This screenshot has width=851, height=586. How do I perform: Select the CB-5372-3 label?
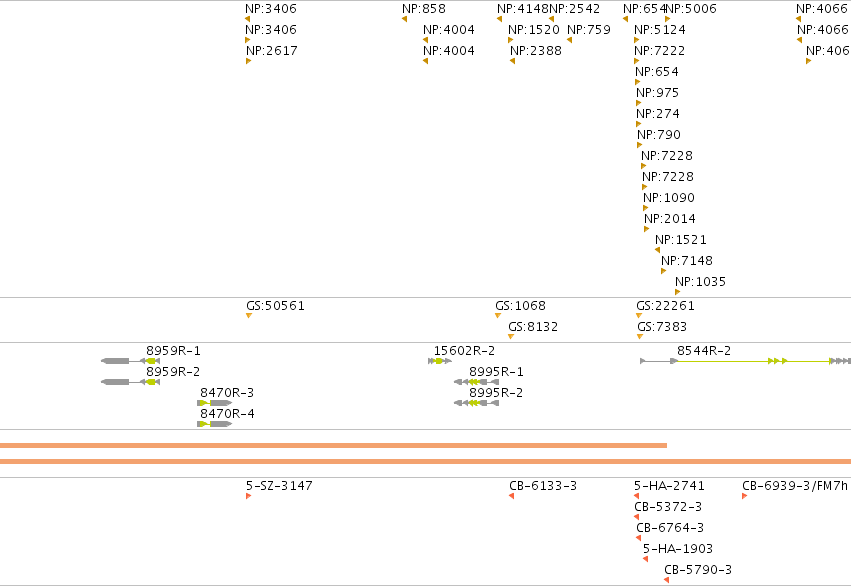click(668, 507)
